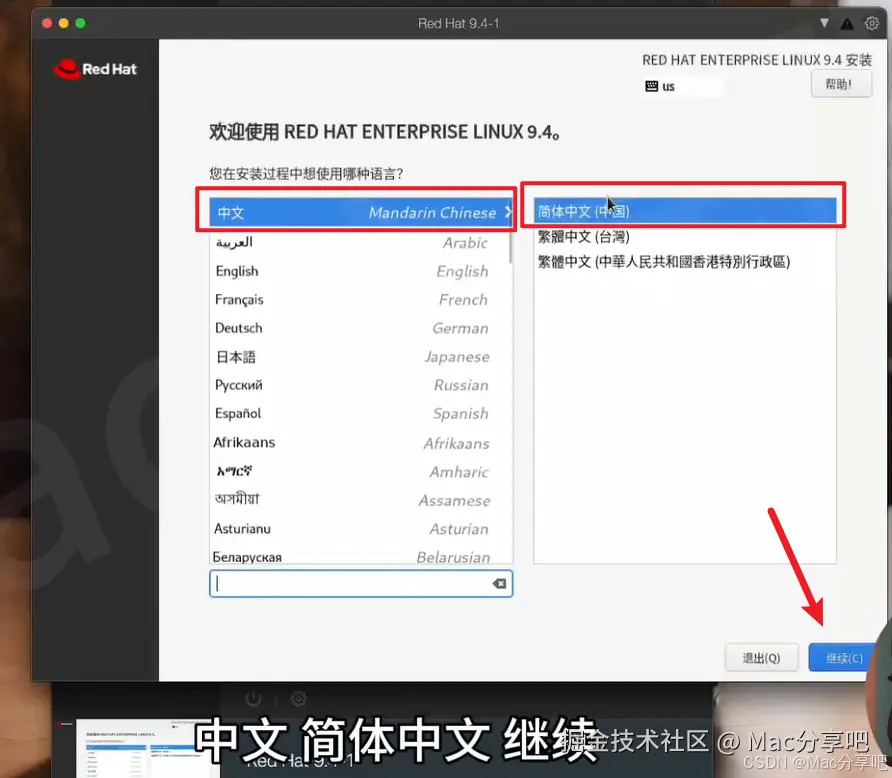Image resolution: width=892 pixels, height=778 pixels.
Task: Select Español from the language list
Action: point(300,413)
